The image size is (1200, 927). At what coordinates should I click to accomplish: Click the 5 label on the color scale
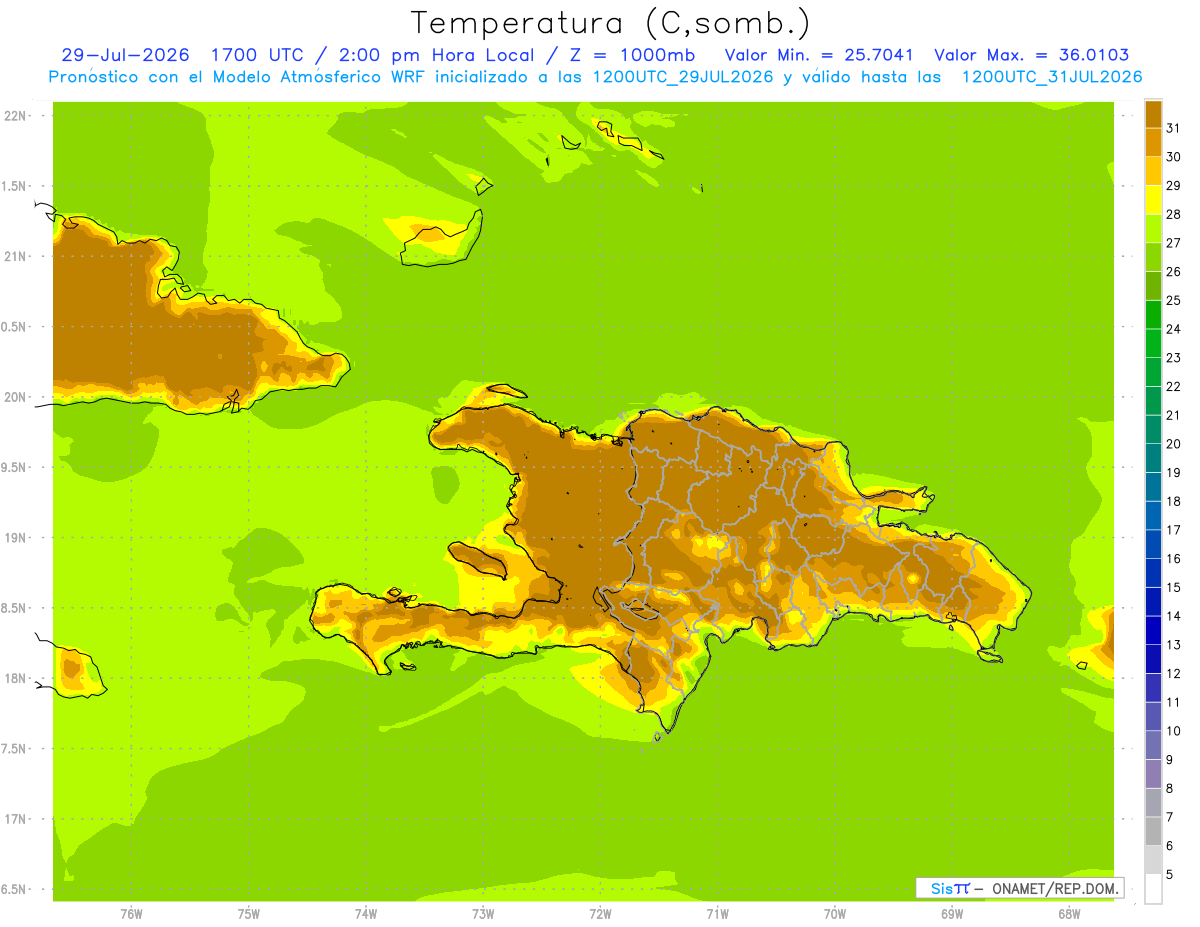(x=1170, y=875)
